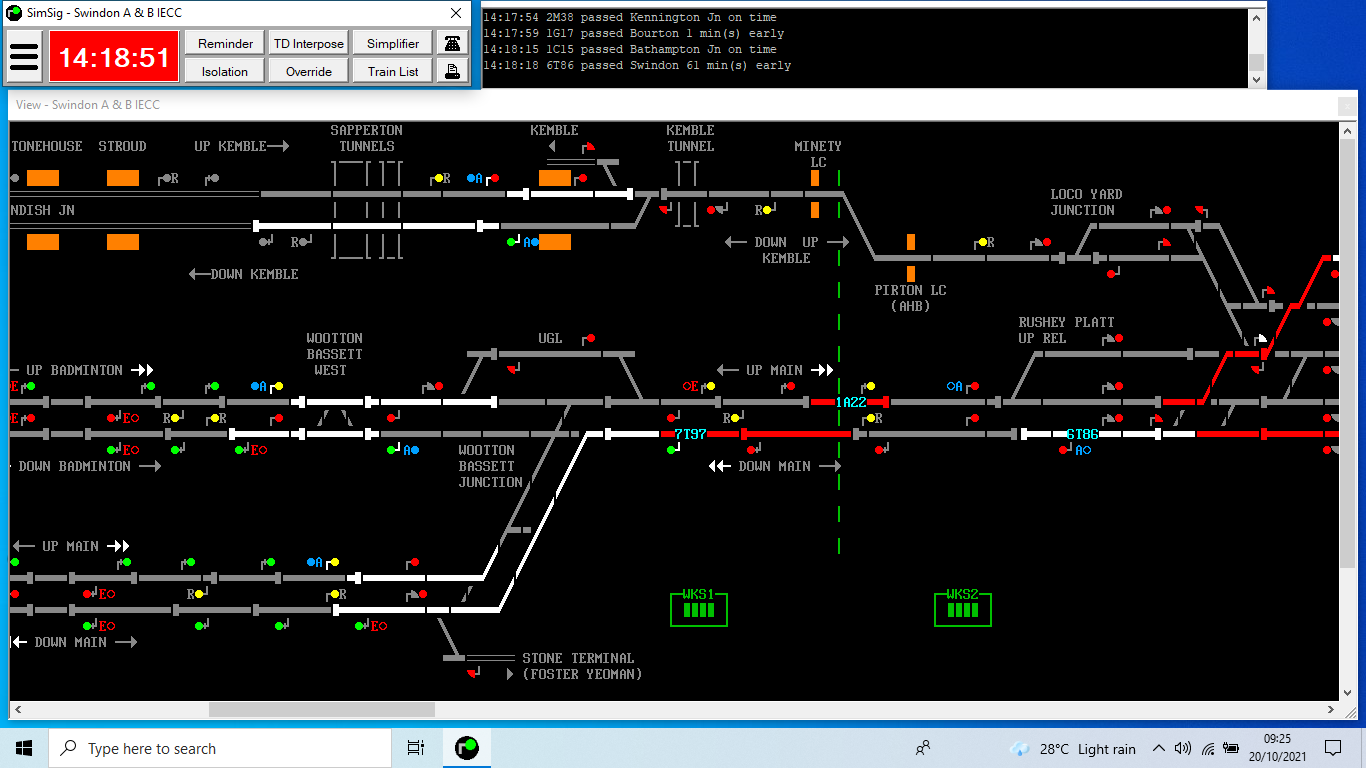Click the LOCO YARD JUNCTION label

(1086, 202)
